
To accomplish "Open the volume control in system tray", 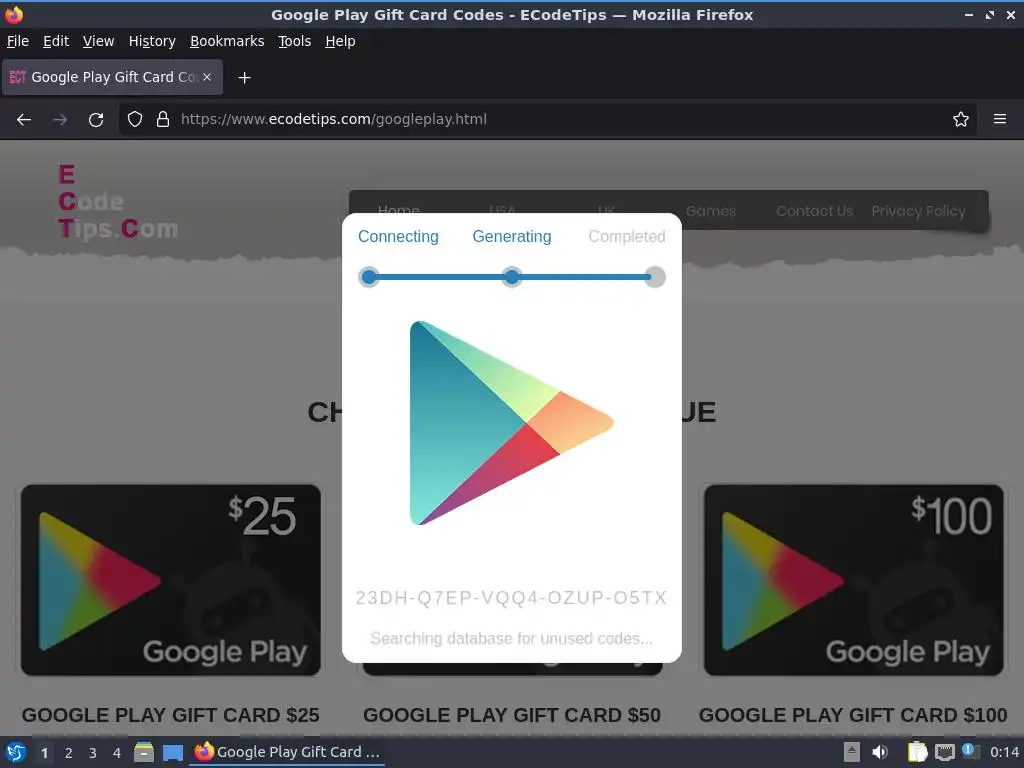I will click(x=880, y=752).
